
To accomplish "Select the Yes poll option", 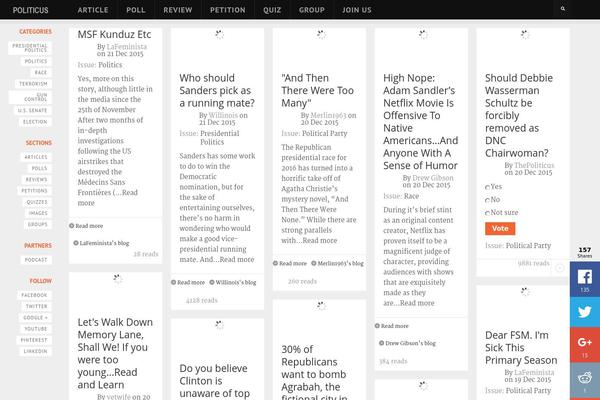I will click(487, 187).
